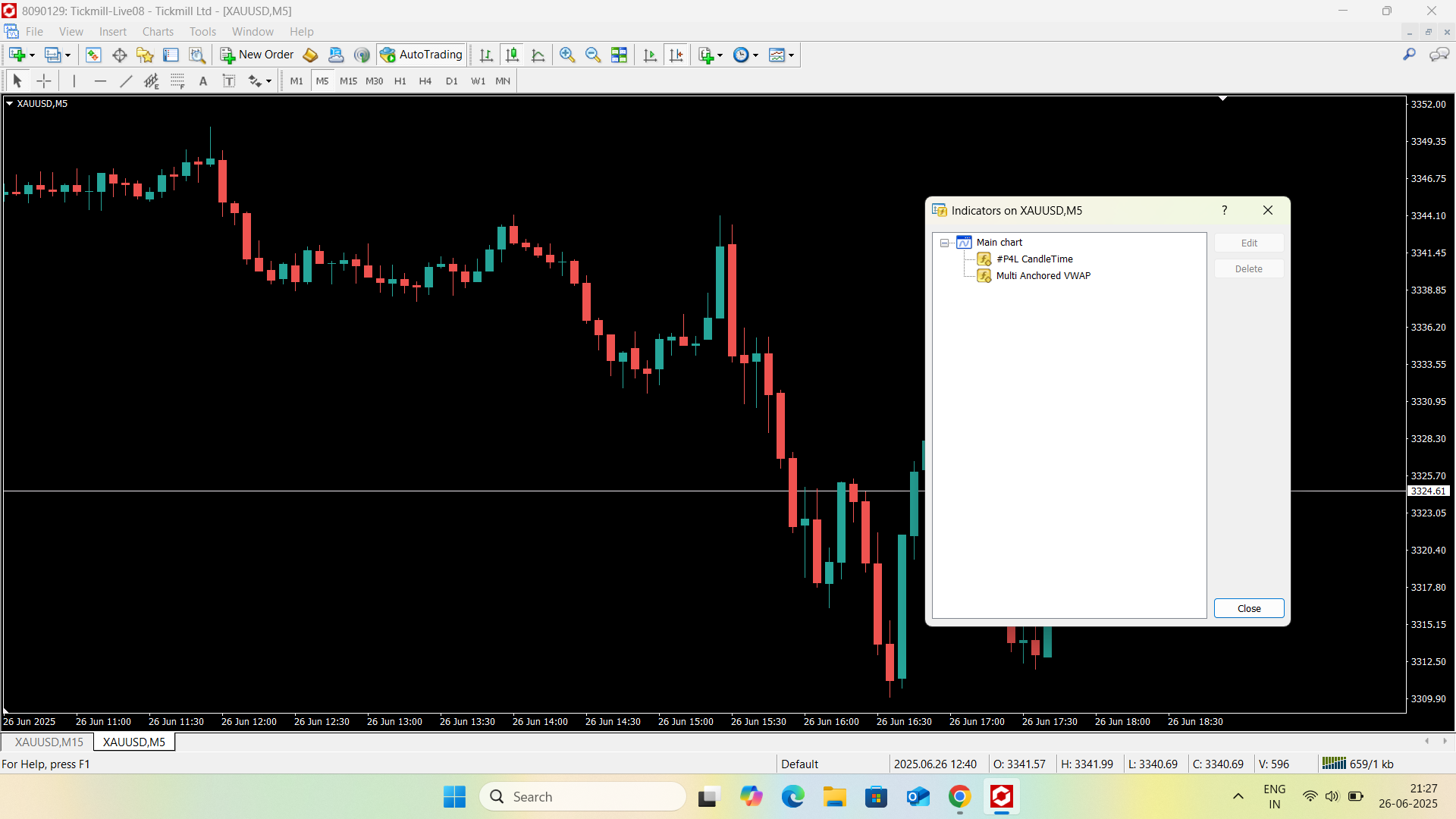This screenshot has width=1456, height=819.
Task: Open the Tile Windows icon
Action: 619,55
